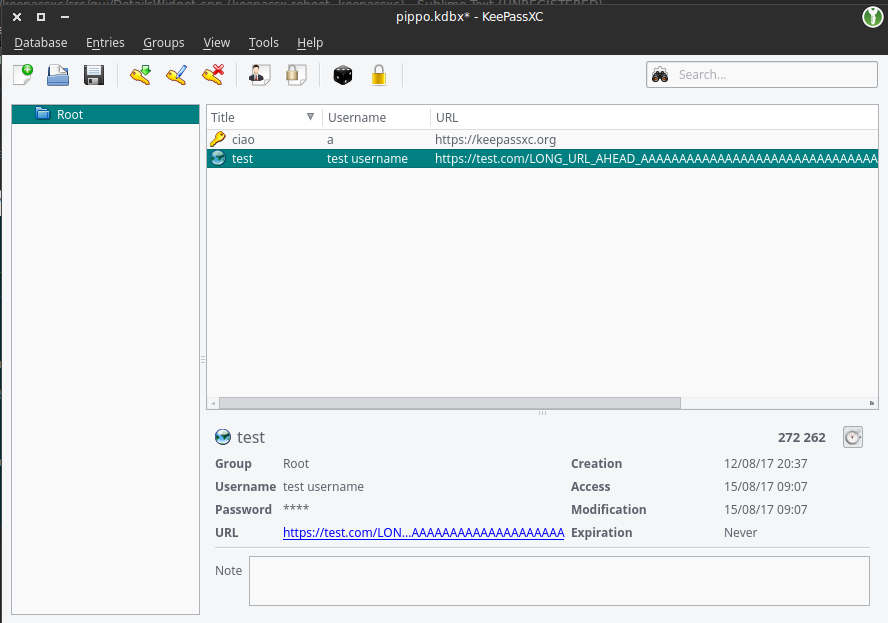
Task: Close the KeePassXC window
Action: click(x=17, y=17)
